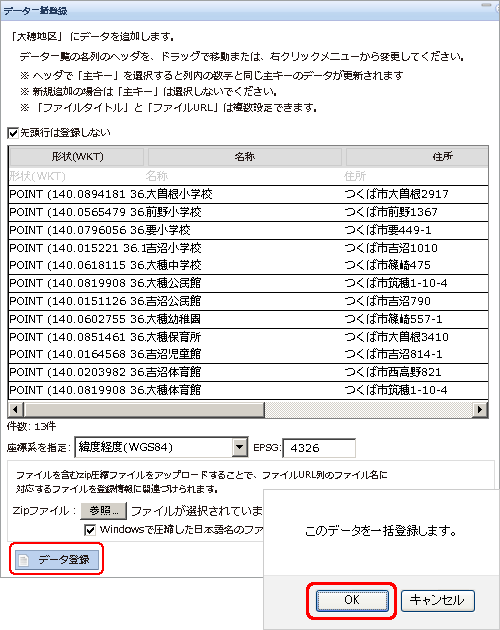Select the 大穂中学校 row

coord(248,265)
